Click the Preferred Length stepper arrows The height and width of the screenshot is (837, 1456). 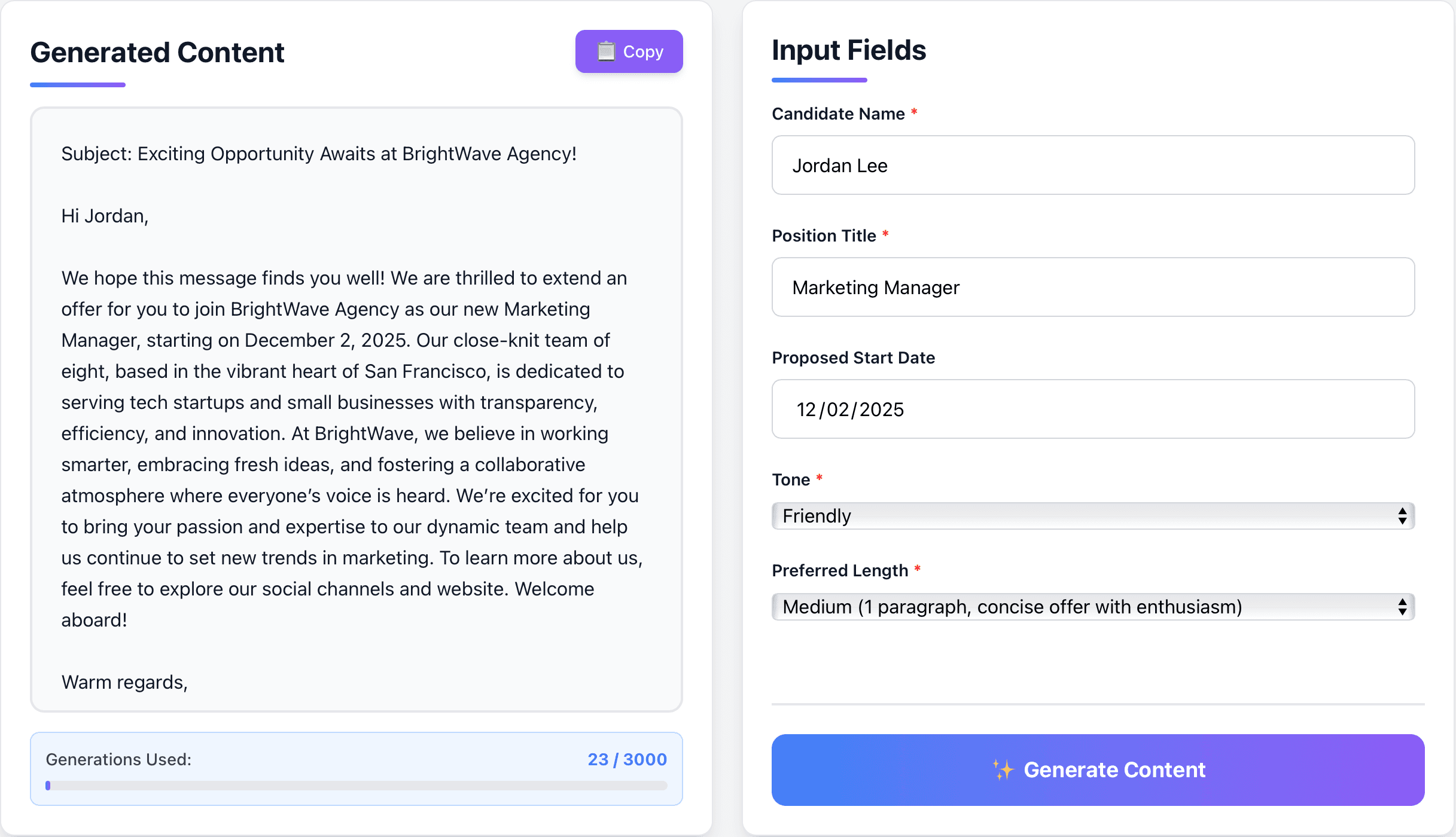1403,606
